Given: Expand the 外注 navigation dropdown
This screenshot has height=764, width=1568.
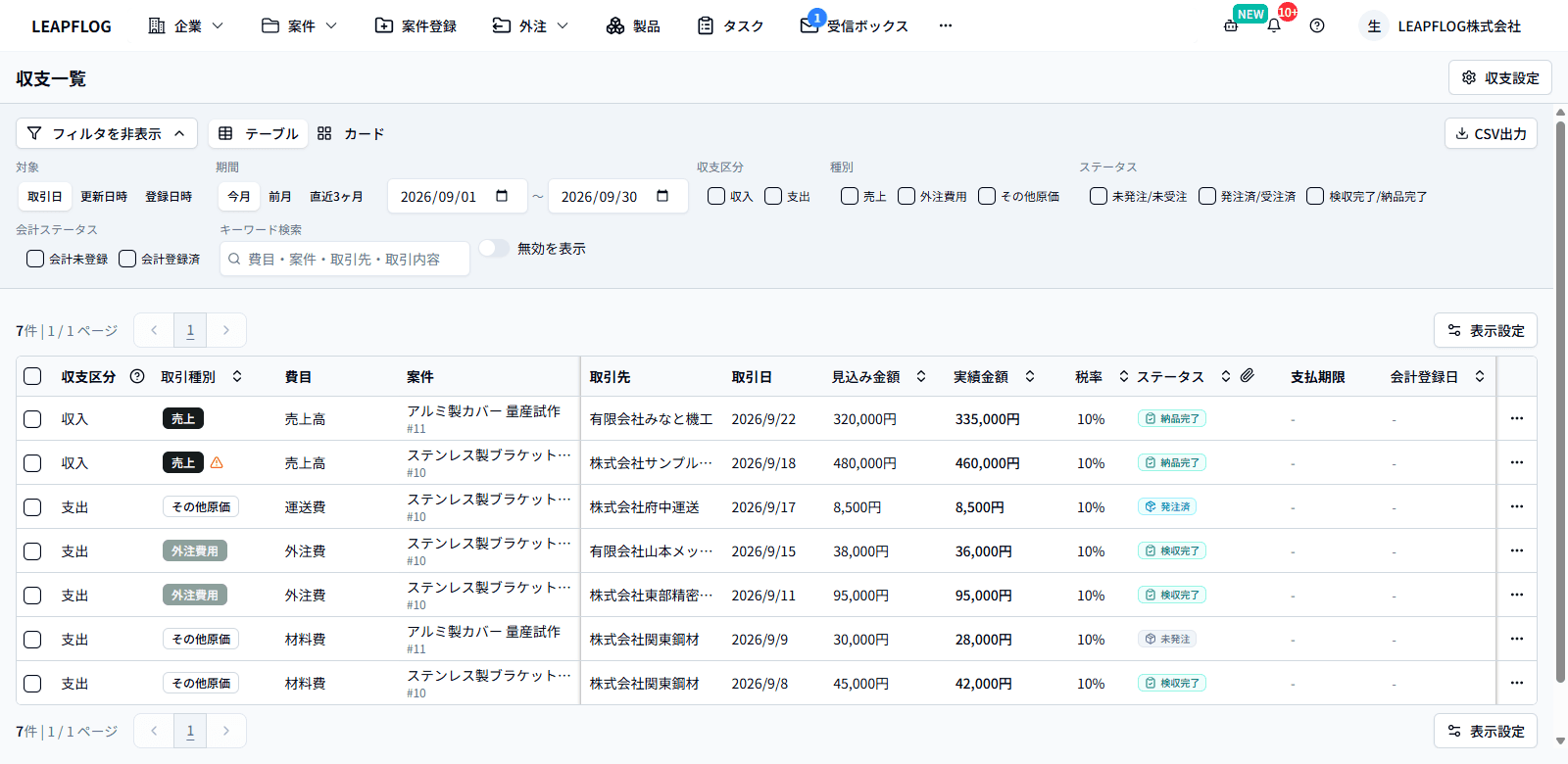Looking at the screenshot, I should (531, 26).
